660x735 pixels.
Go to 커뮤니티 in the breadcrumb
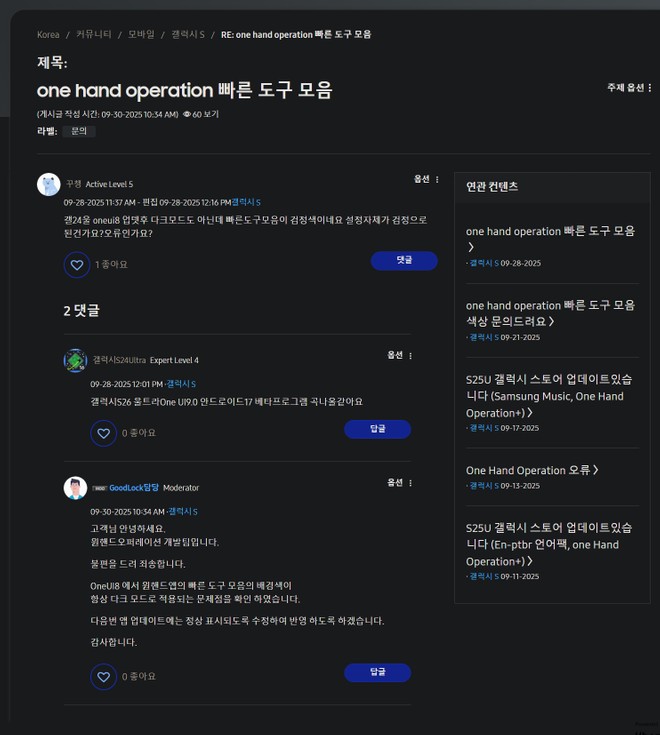94,34
